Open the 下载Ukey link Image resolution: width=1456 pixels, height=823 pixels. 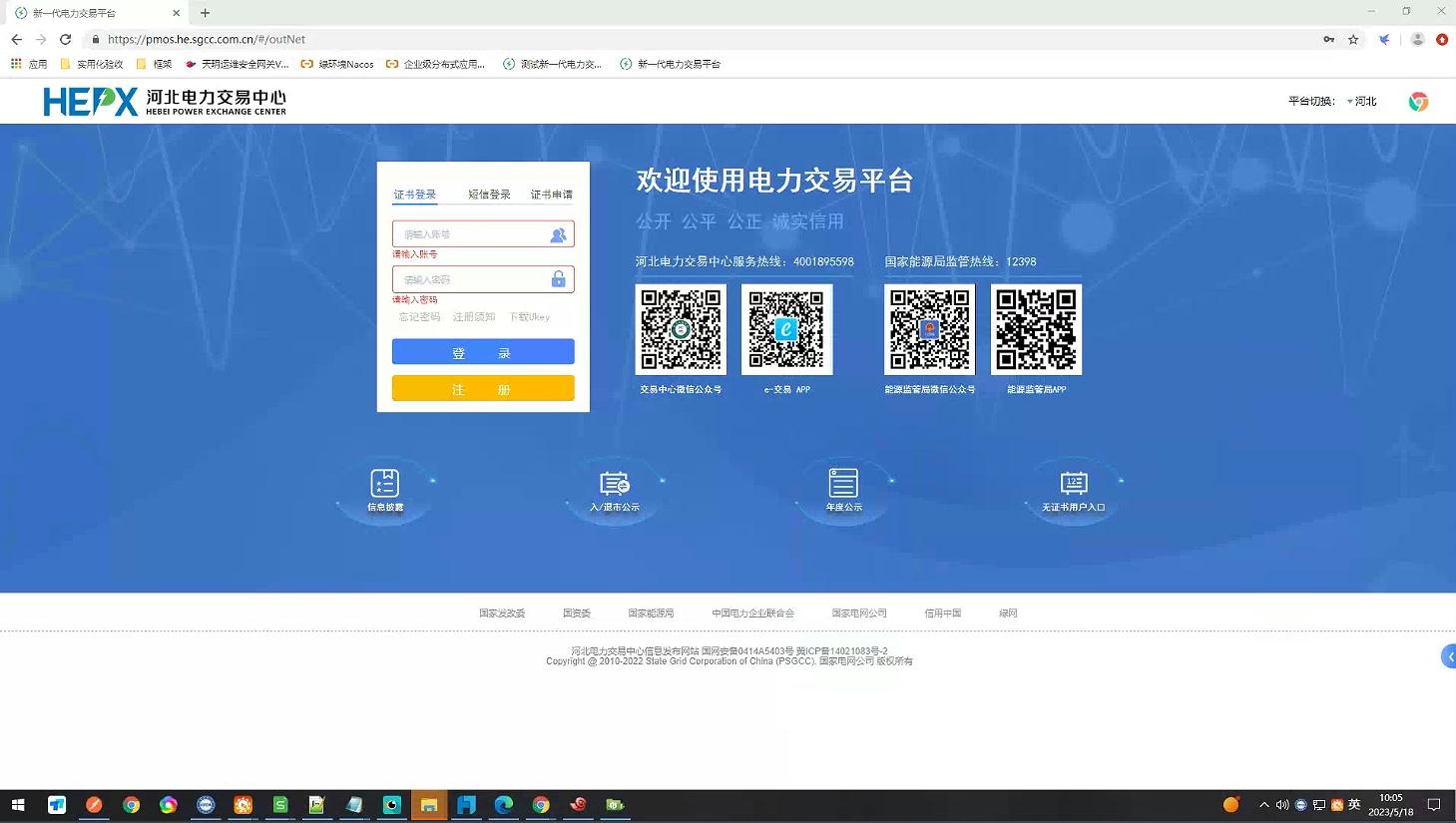tap(529, 317)
